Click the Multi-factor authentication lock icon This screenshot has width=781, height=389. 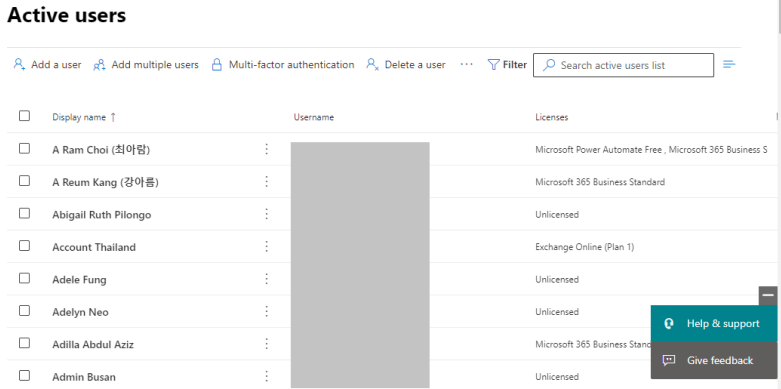coord(217,65)
